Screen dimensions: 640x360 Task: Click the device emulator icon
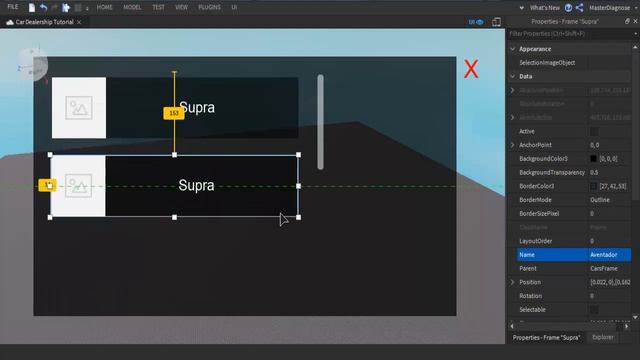(x=496, y=22)
